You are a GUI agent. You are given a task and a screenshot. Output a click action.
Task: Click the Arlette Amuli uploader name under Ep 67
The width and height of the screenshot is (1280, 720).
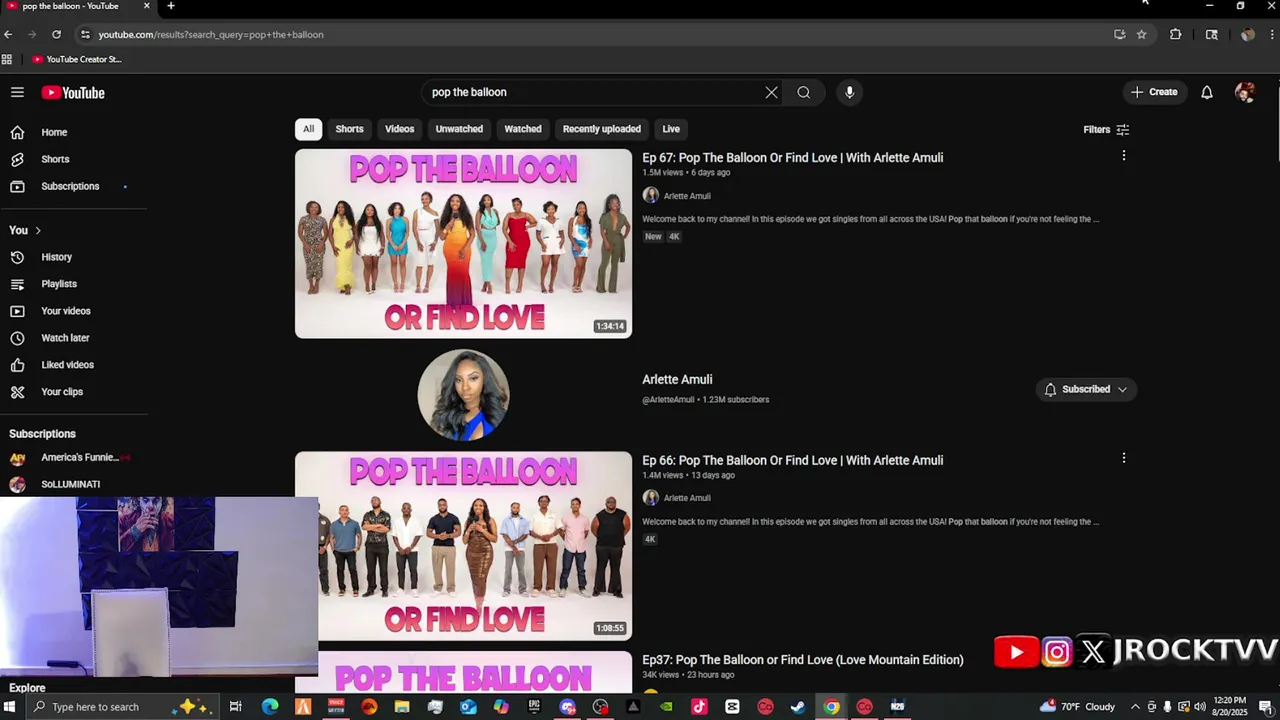point(687,196)
